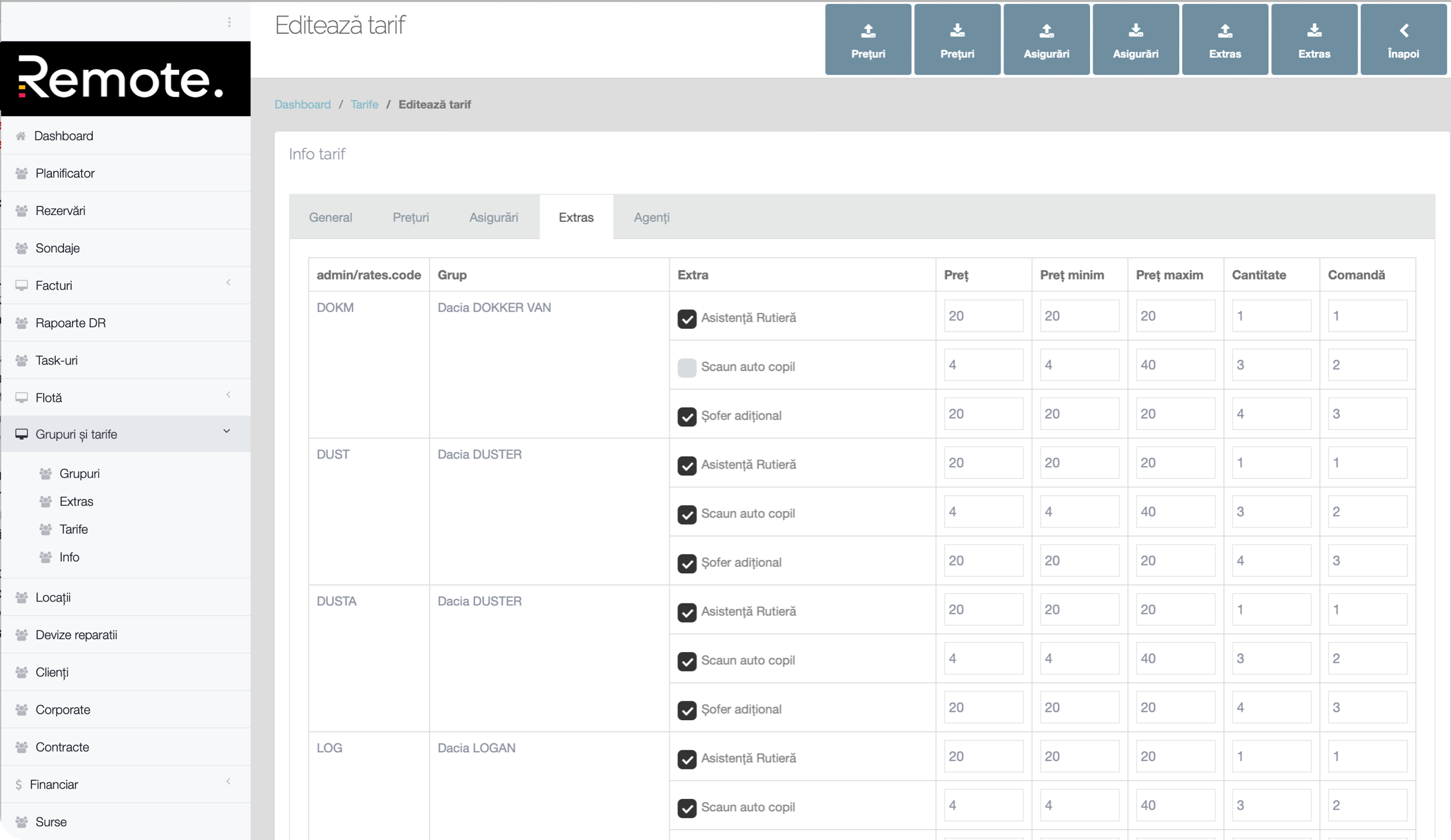Click the Extras upload icon button
This screenshot has height=840, width=1451.
1224,40
